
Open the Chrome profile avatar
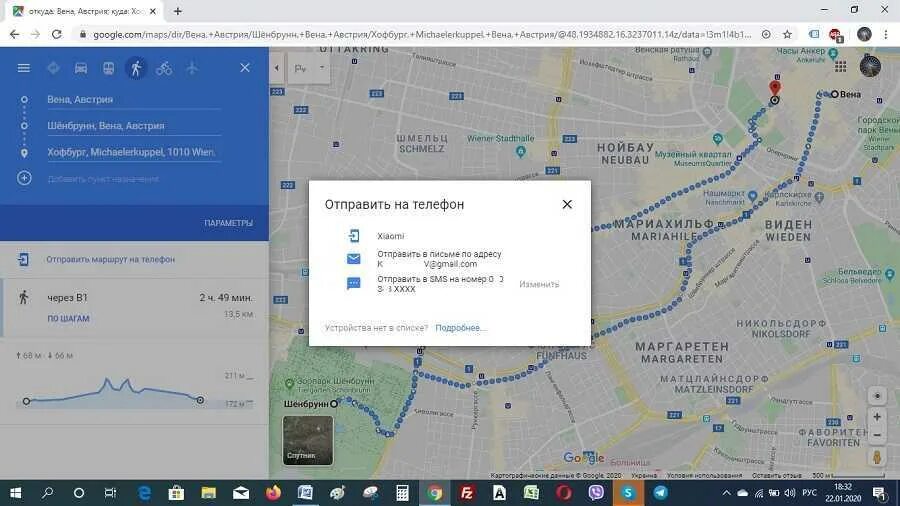pyautogui.click(x=864, y=34)
